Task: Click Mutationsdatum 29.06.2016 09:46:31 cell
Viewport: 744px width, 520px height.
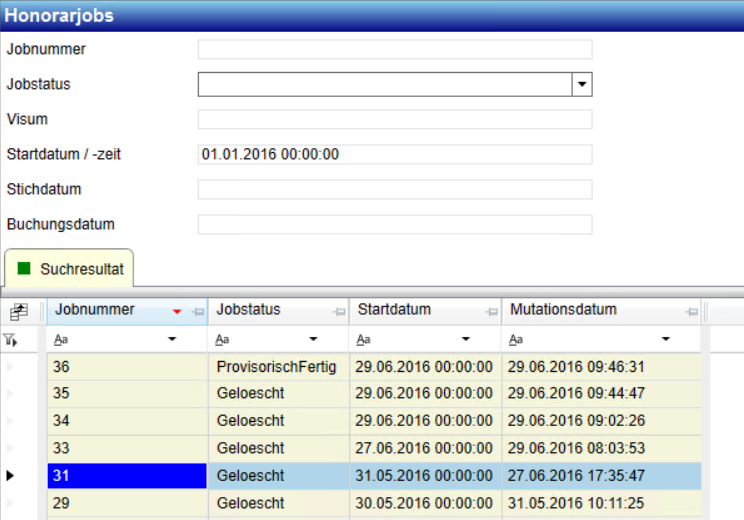Action: click(x=602, y=367)
